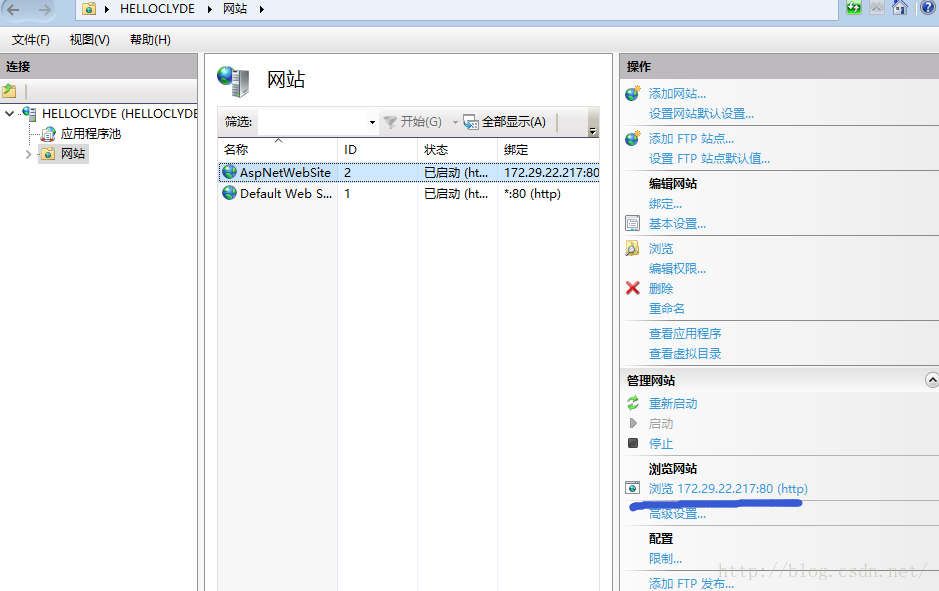The height and width of the screenshot is (591, 939).
Task: Expand the breadcrumb arrow after 网站
Action: tap(262, 9)
